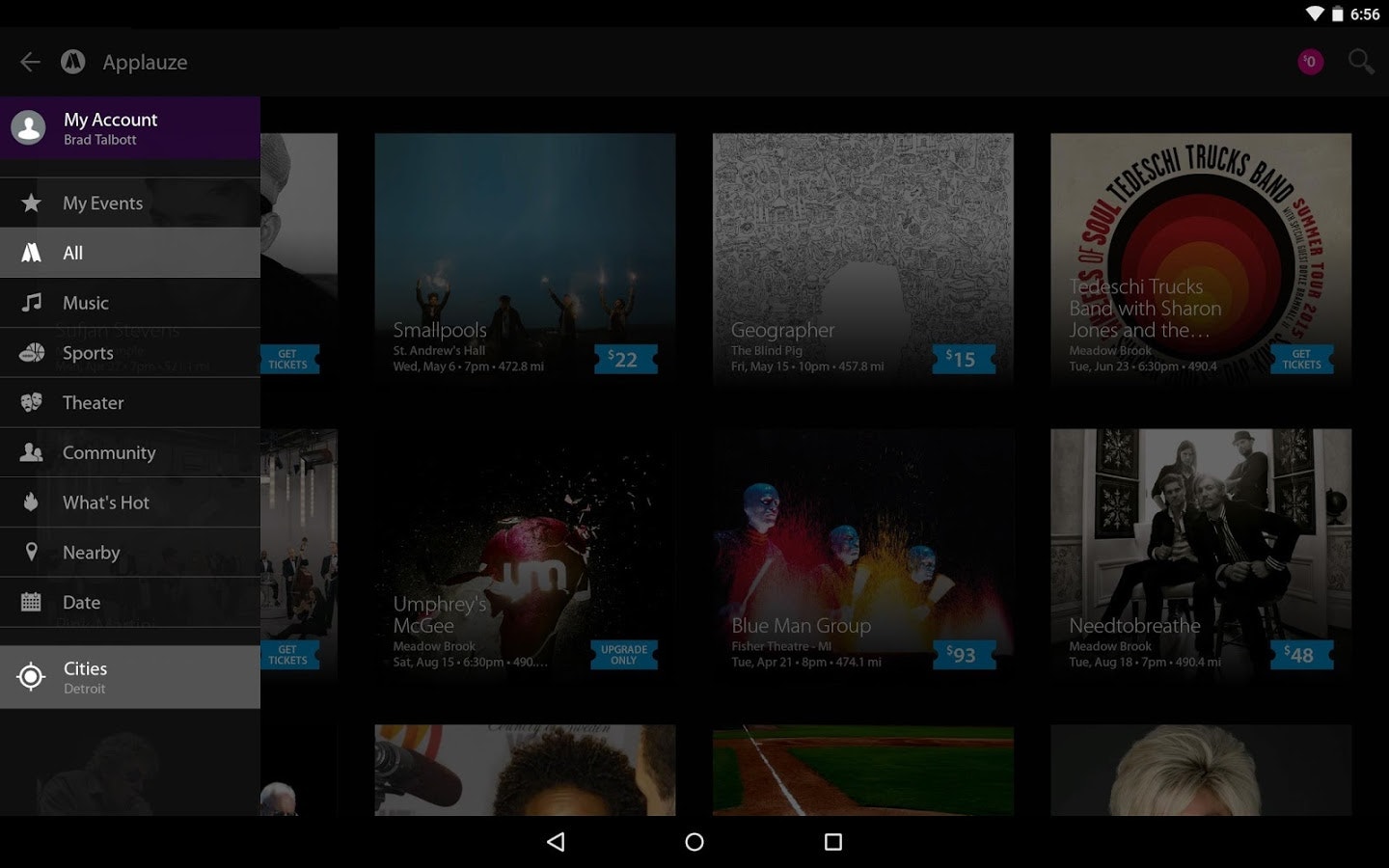1389x868 pixels.
Task: Open the Umphrey's McGee event card
Action: [525, 556]
